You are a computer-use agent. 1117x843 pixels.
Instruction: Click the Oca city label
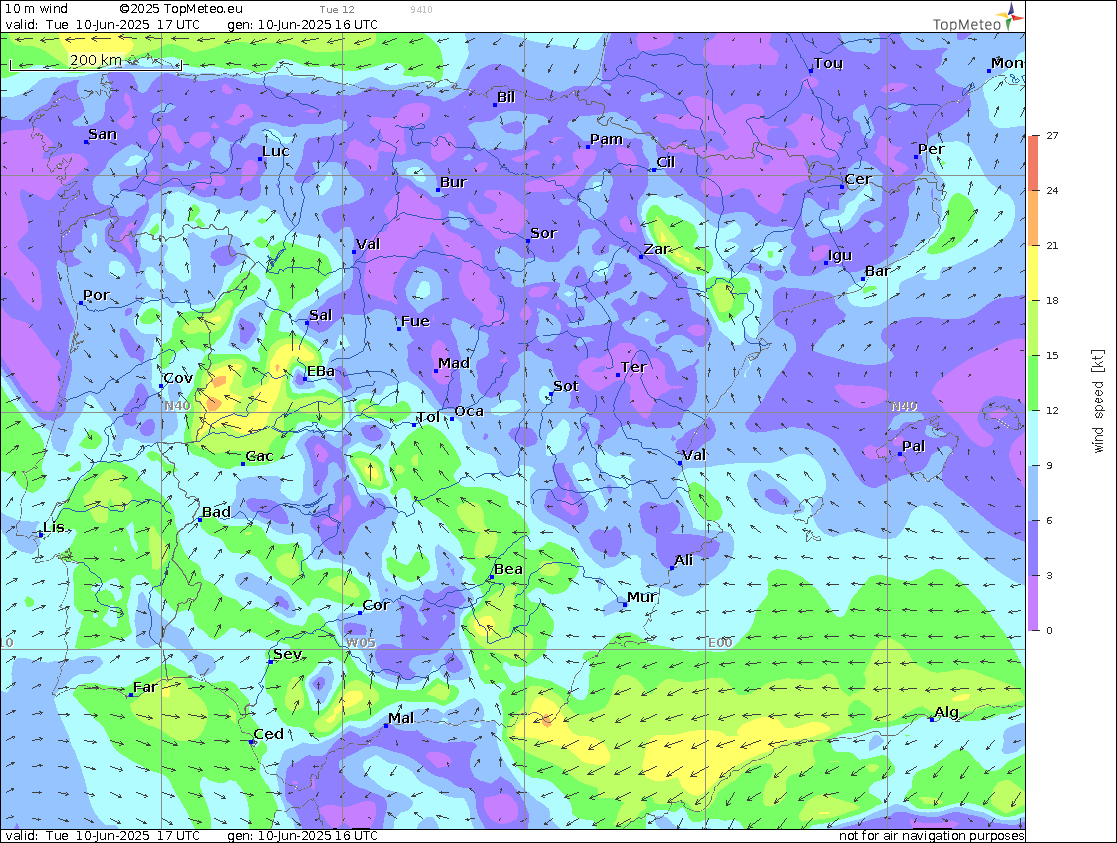coord(469,411)
